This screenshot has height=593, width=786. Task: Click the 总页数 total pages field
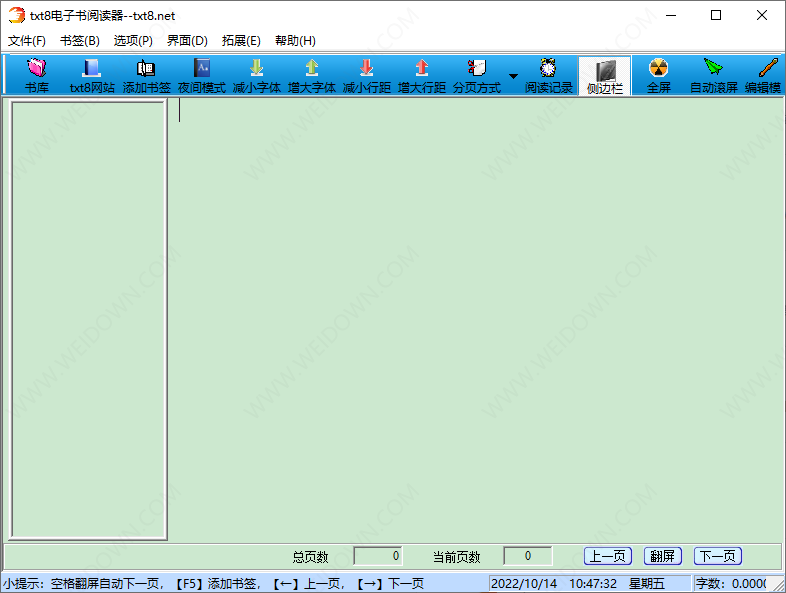[x=377, y=556]
